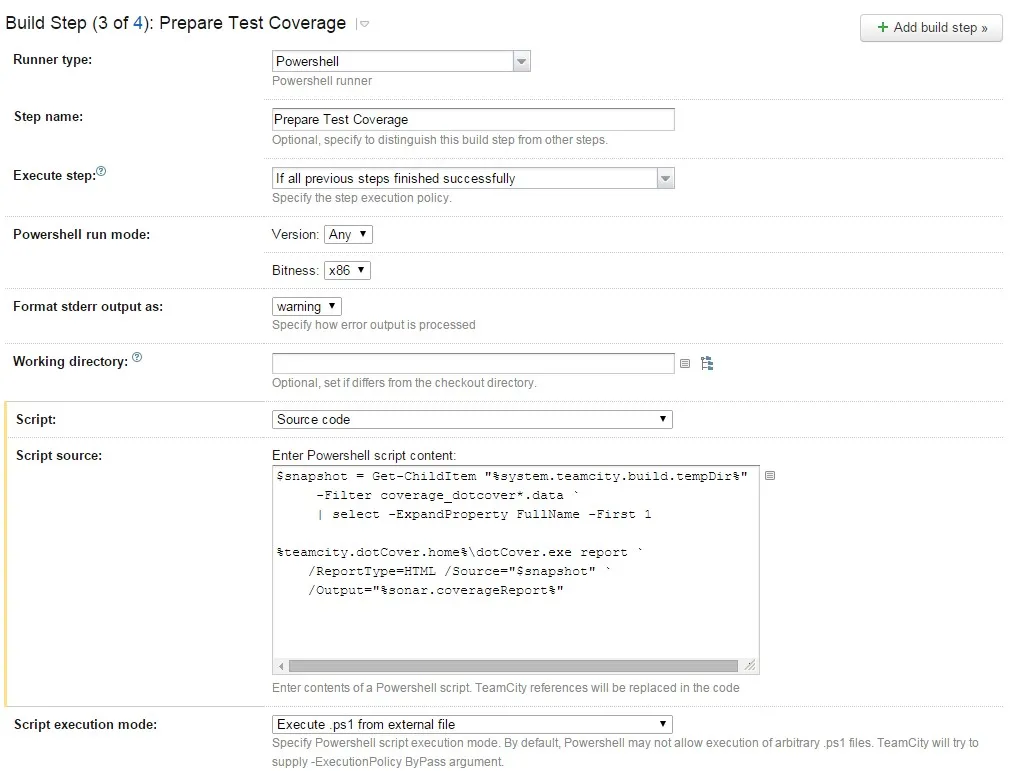Click into the Step name field
Image resolution: width=1013 pixels, height=771 pixels.
tap(473, 119)
